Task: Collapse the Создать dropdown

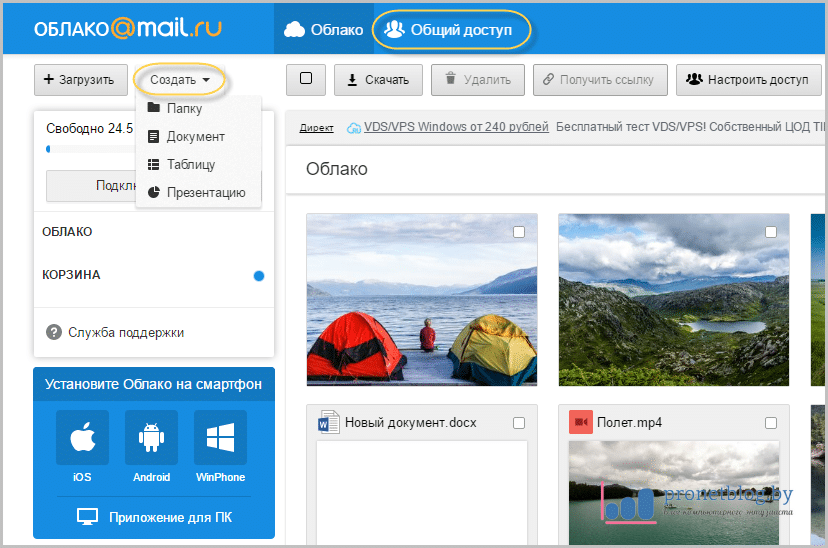Action: (x=180, y=80)
